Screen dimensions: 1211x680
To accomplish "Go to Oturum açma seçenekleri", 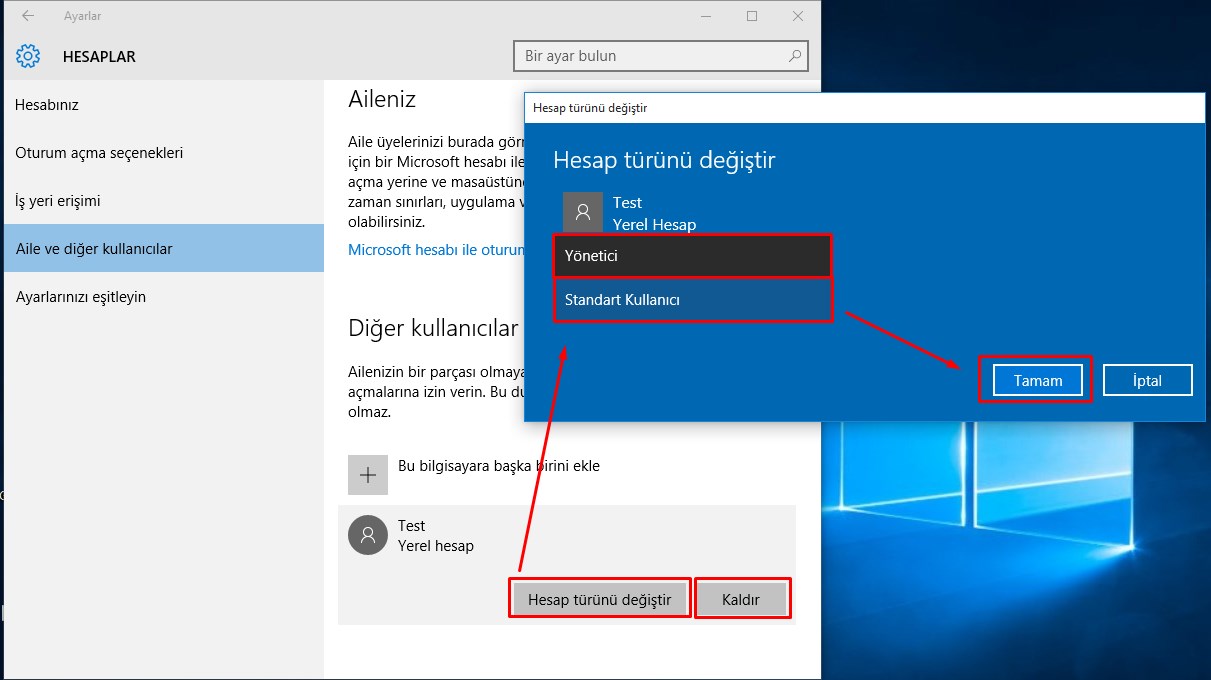I will [x=99, y=153].
